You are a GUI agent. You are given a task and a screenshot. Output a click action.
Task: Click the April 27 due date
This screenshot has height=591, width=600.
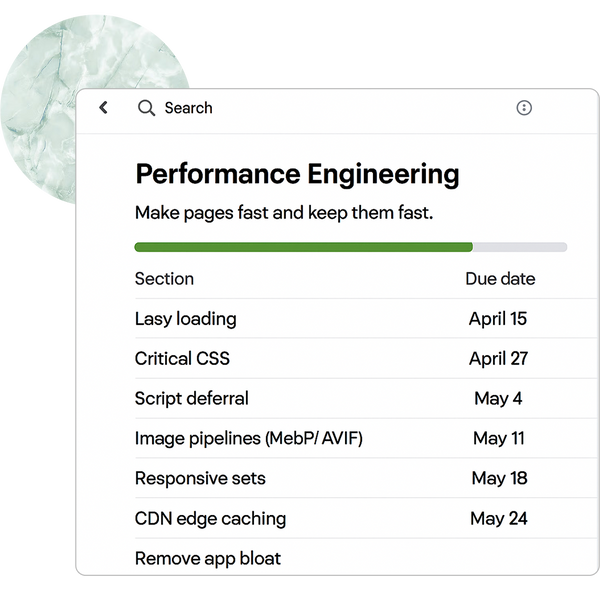coord(498,358)
